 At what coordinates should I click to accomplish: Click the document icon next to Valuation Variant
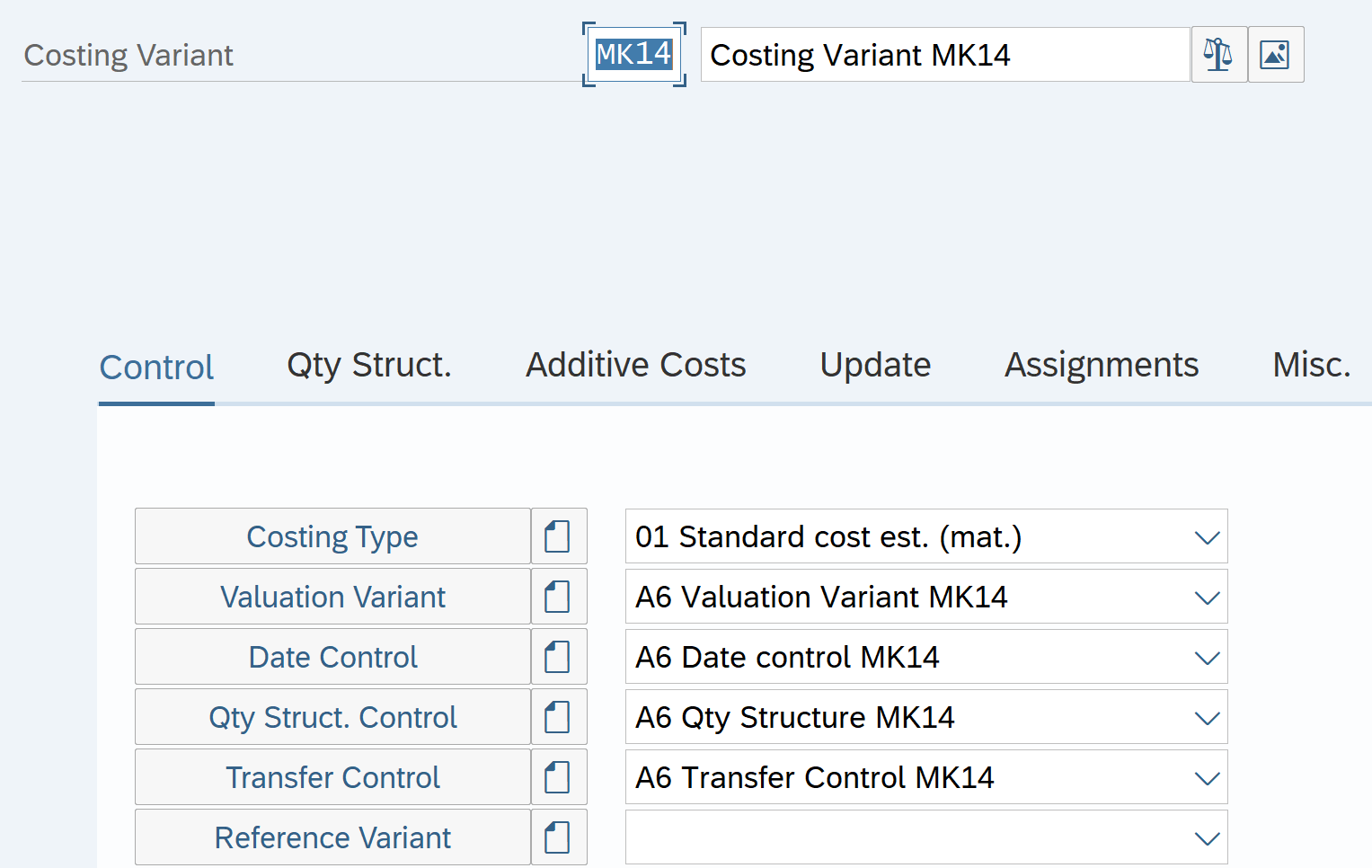click(558, 597)
